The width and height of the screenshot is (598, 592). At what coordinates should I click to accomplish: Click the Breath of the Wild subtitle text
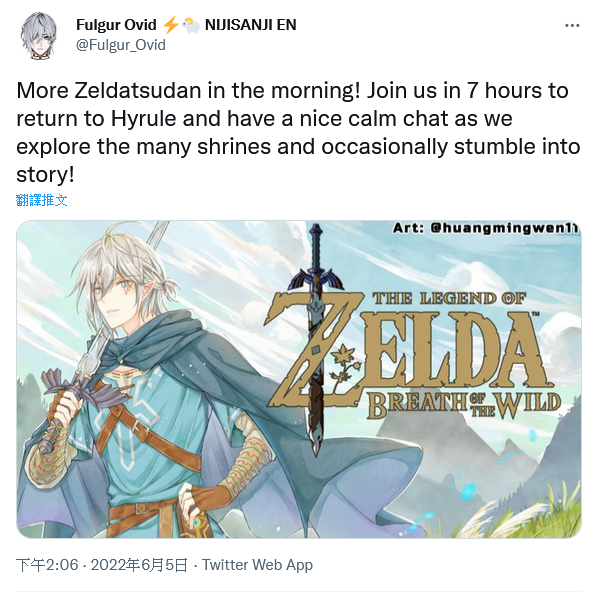tap(463, 405)
